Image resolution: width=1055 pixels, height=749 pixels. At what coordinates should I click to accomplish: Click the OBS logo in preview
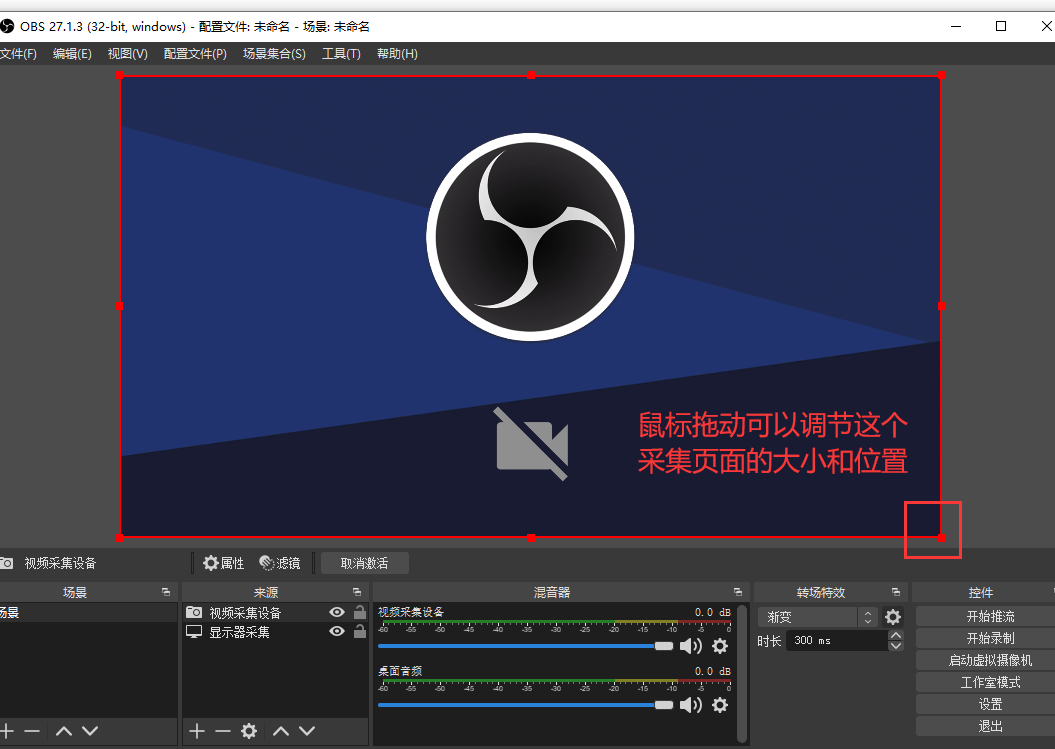click(530, 237)
